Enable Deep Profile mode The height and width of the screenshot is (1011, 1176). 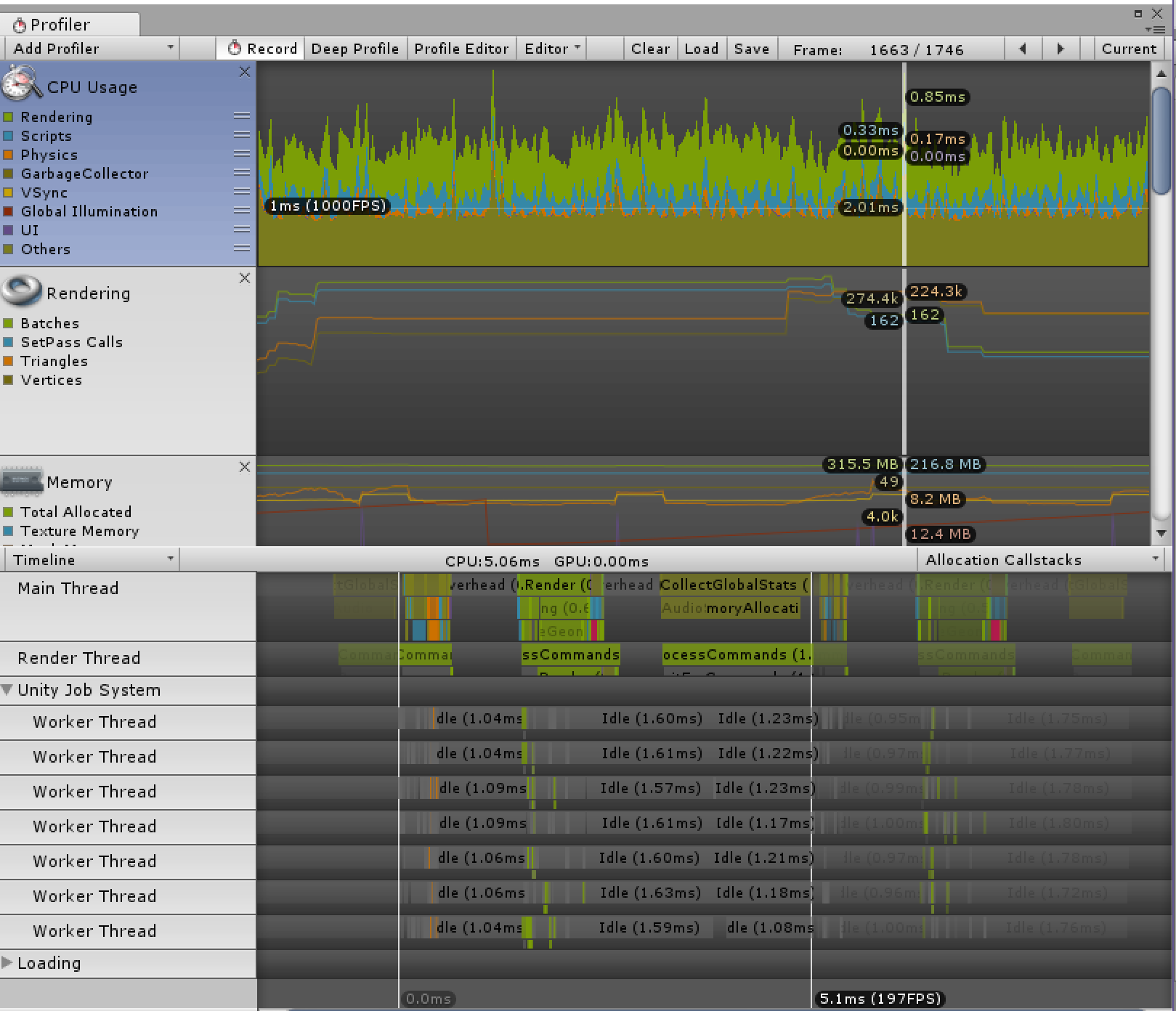[x=354, y=49]
